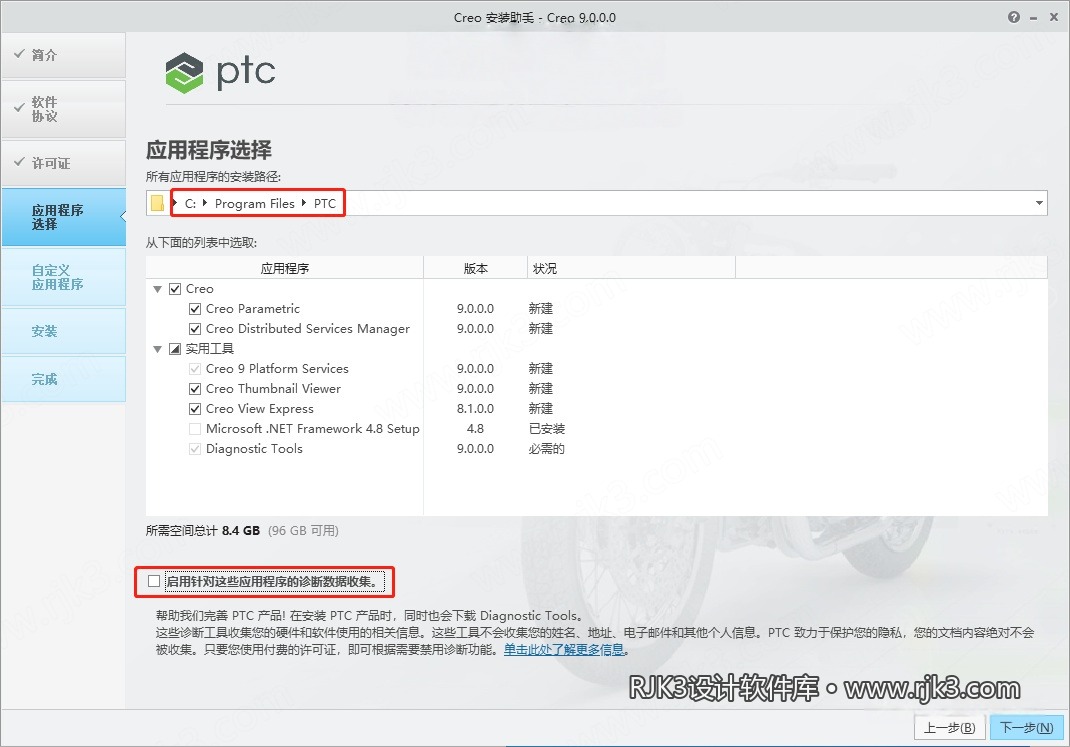Click arrow before C: in path
1070x747 pixels.
175,203
